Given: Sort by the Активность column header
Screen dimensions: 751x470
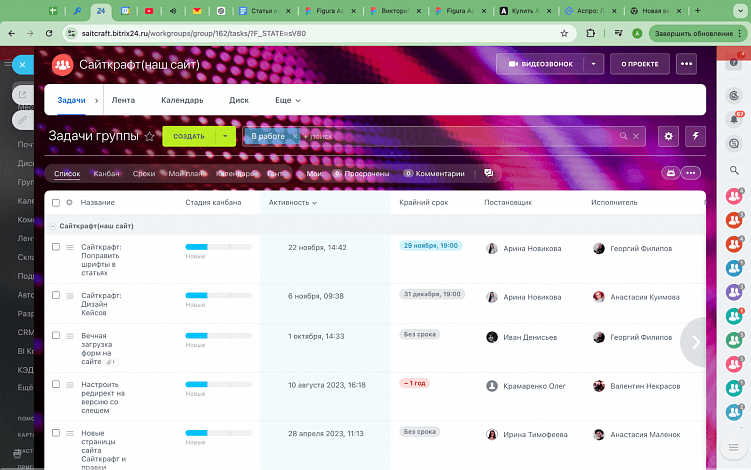Looking at the screenshot, I should pyautogui.click(x=293, y=203).
